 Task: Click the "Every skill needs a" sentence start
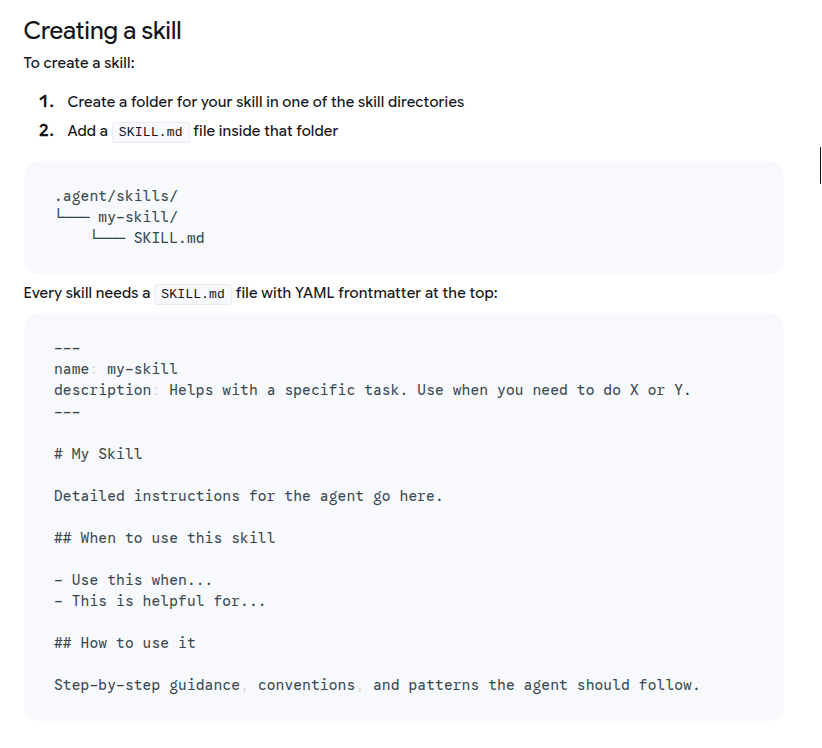pyautogui.click(x=87, y=293)
